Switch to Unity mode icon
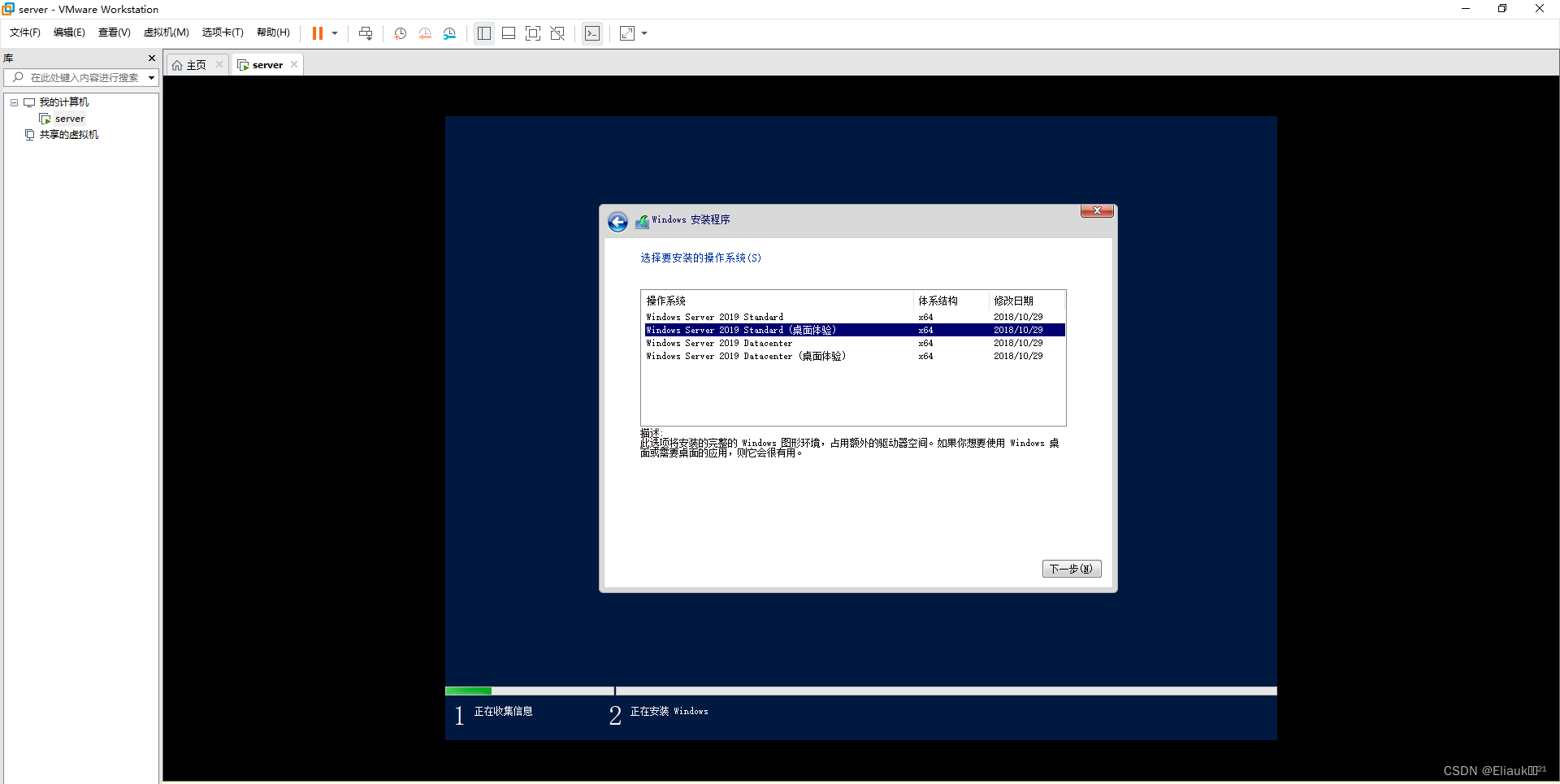 tap(557, 33)
